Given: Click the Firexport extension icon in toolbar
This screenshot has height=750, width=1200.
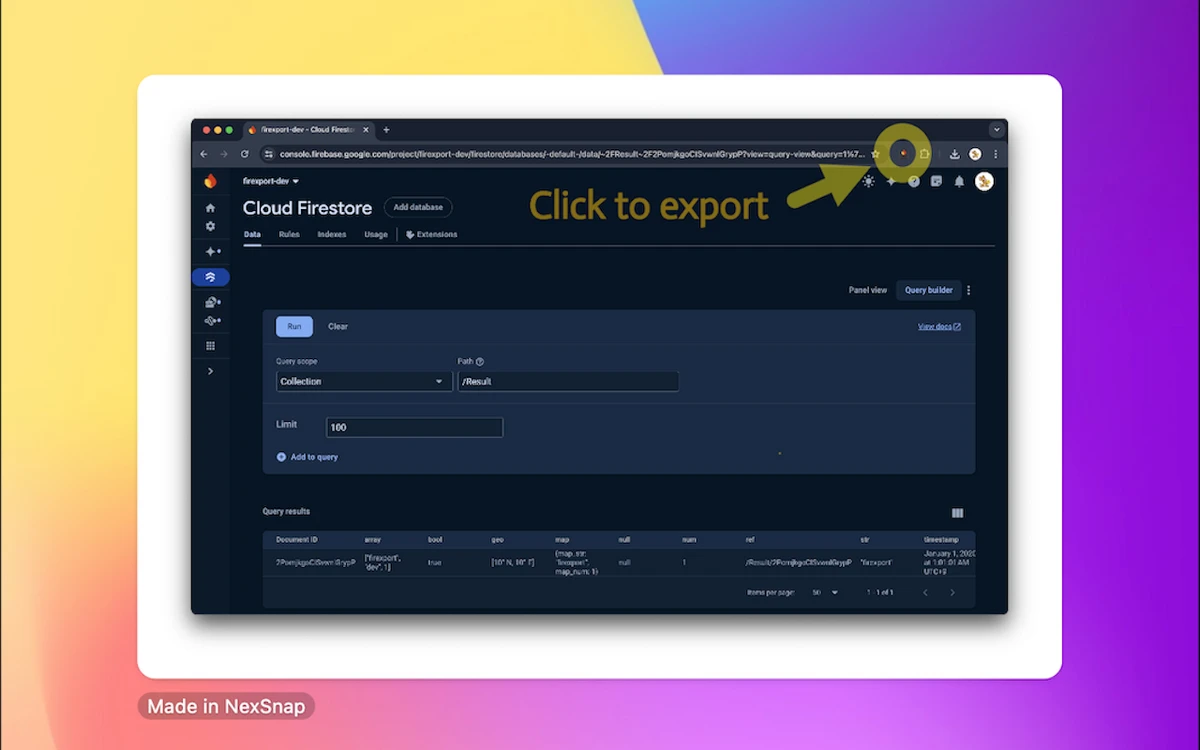Looking at the screenshot, I should pyautogui.click(x=903, y=154).
